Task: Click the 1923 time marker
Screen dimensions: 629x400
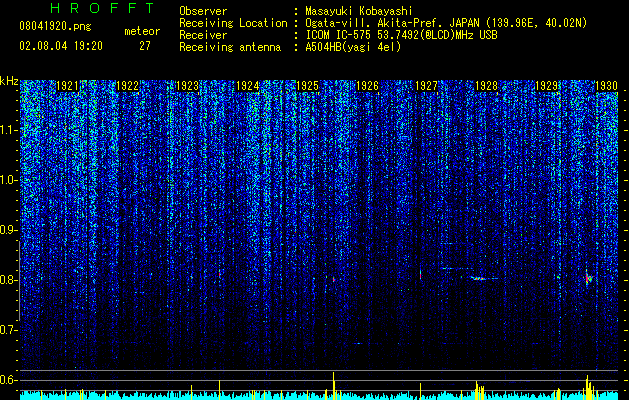Action: [187, 86]
